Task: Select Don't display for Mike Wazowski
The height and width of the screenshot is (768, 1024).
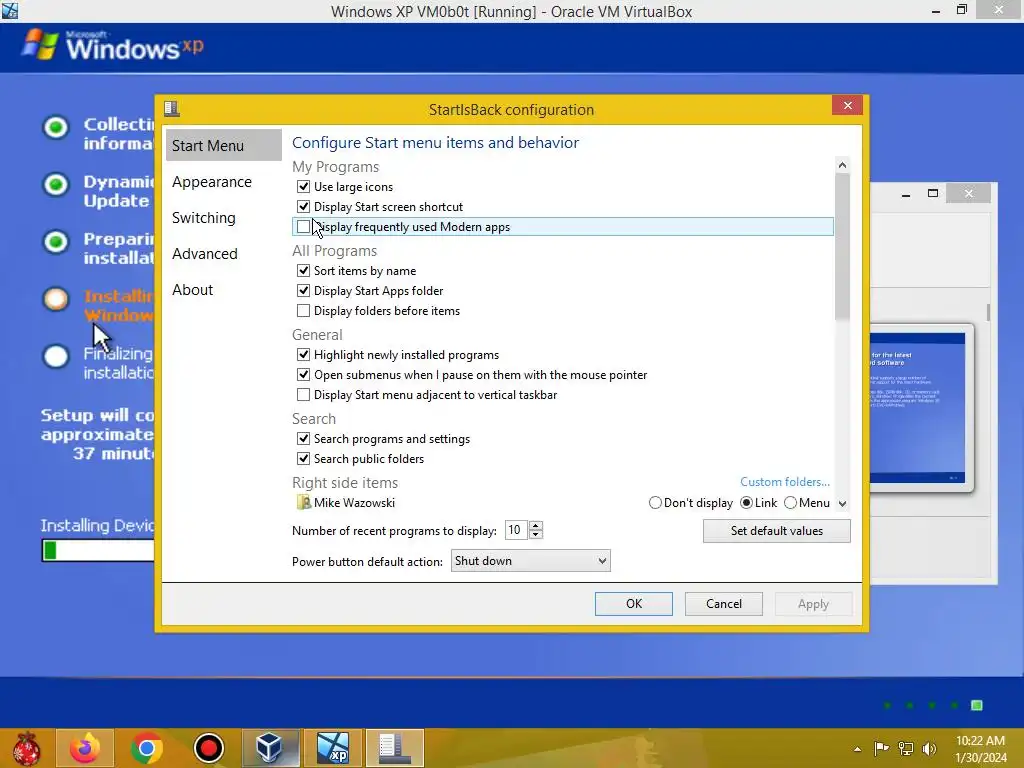Action: coord(655,503)
